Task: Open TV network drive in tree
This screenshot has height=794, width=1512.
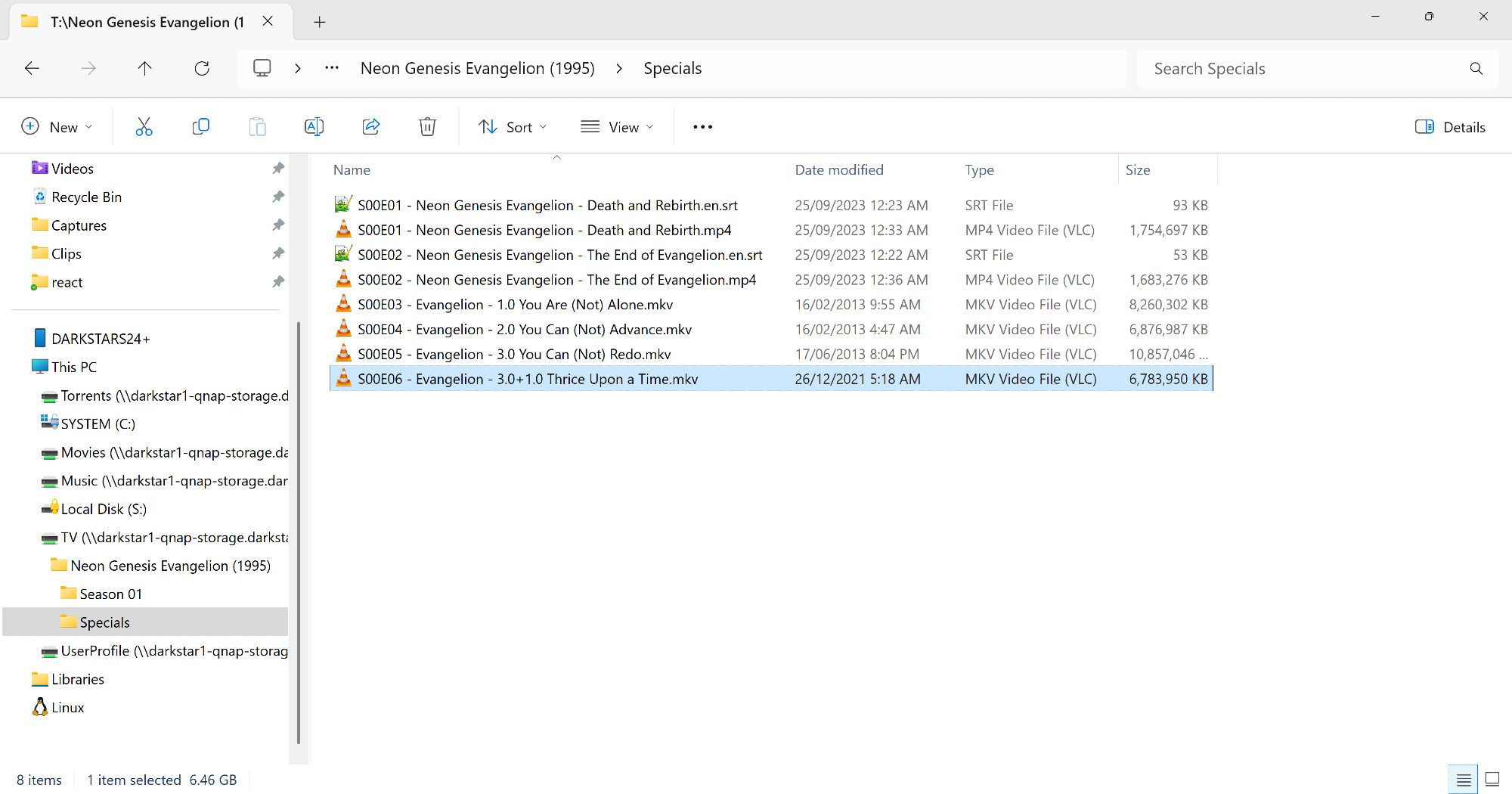Action: [x=174, y=537]
